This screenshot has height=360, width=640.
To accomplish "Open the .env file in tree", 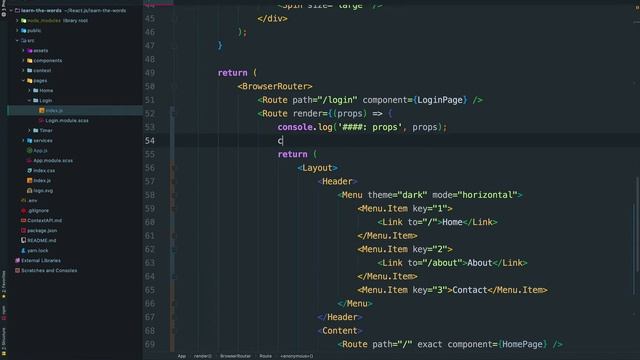I will pyautogui.click(x=32, y=200).
